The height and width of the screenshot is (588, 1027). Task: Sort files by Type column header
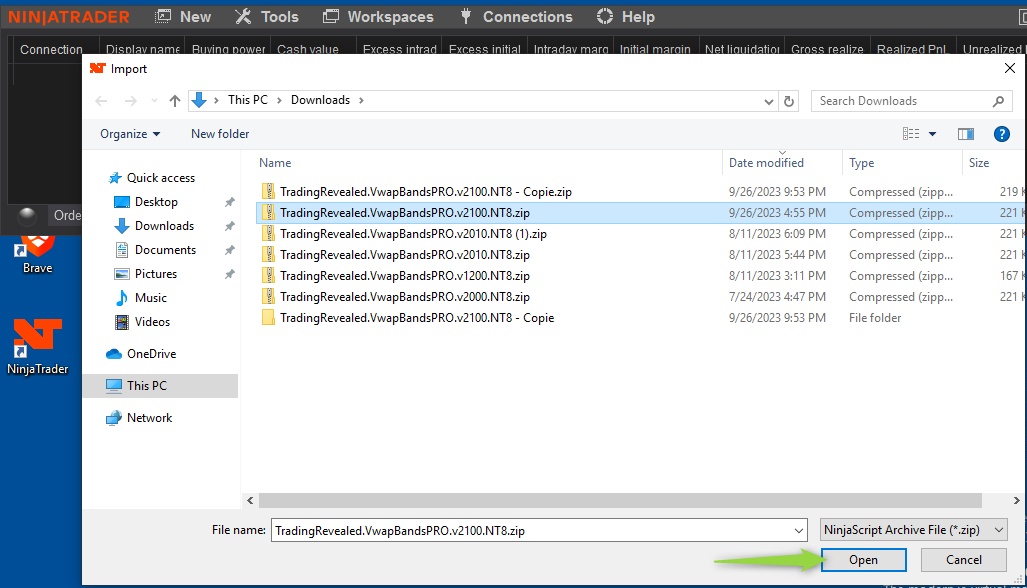click(x=861, y=162)
